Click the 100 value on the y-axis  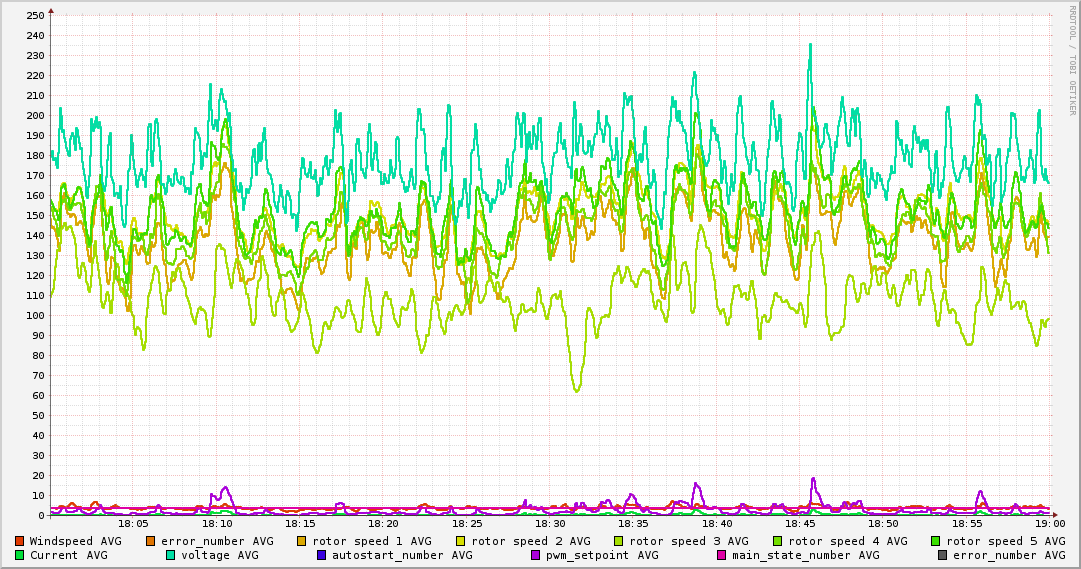click(x=34, y=315)
